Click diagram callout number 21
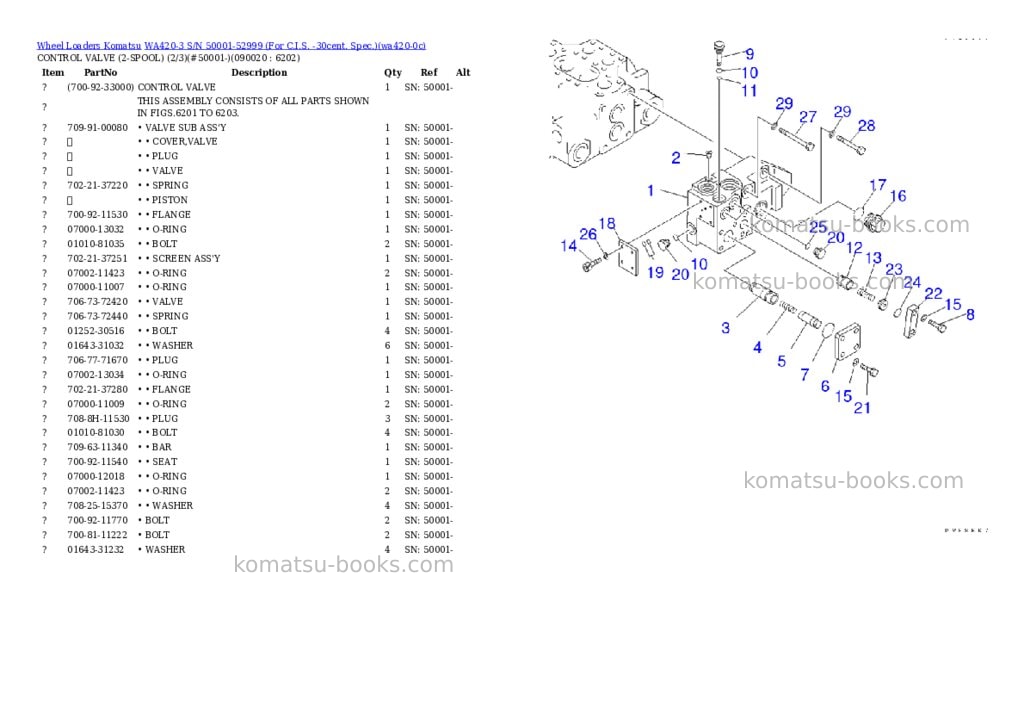The image size is (1024, 725). pos(862,408)
